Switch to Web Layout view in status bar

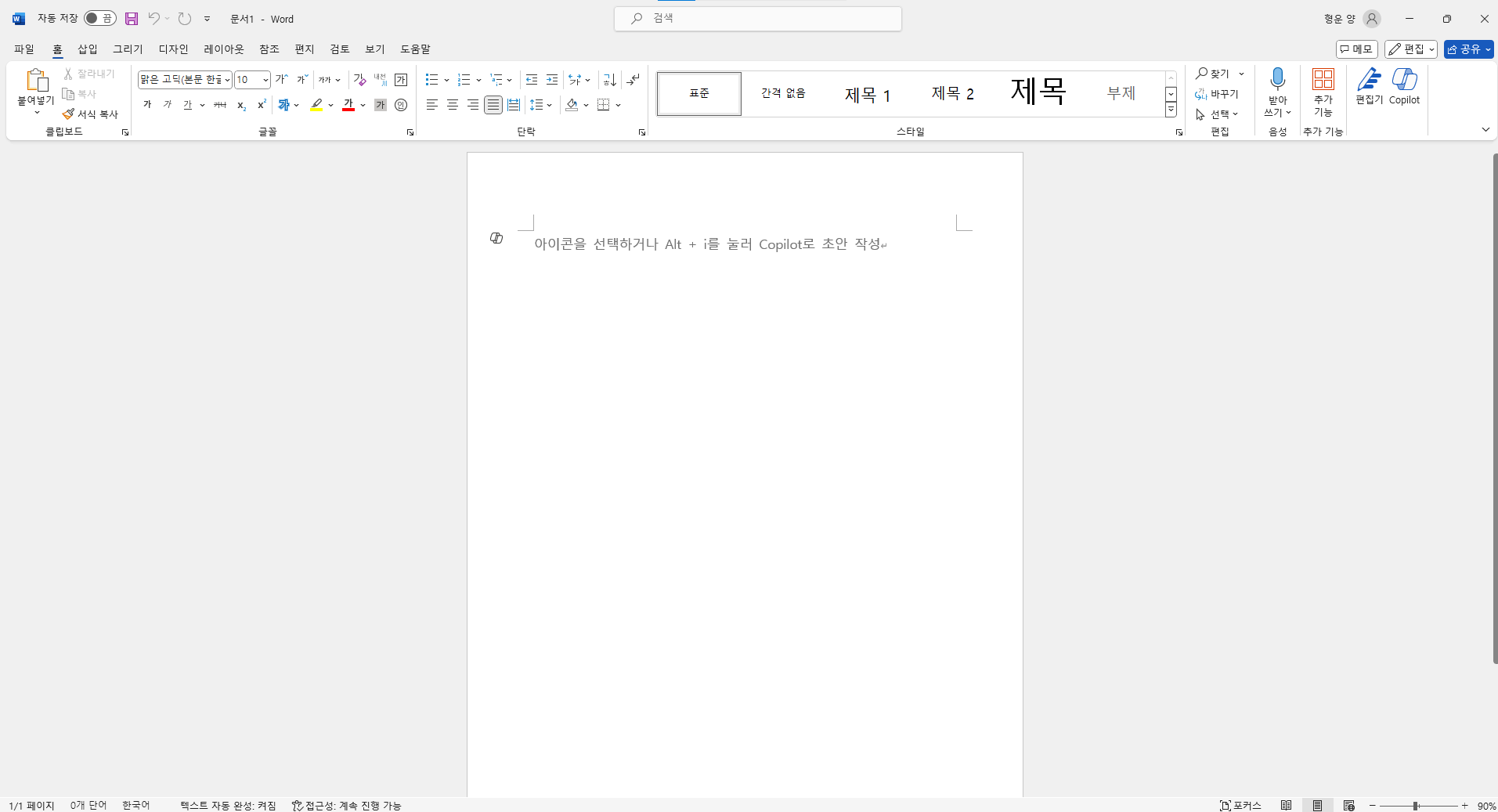pyautogui.click(x=1349, y=805)
